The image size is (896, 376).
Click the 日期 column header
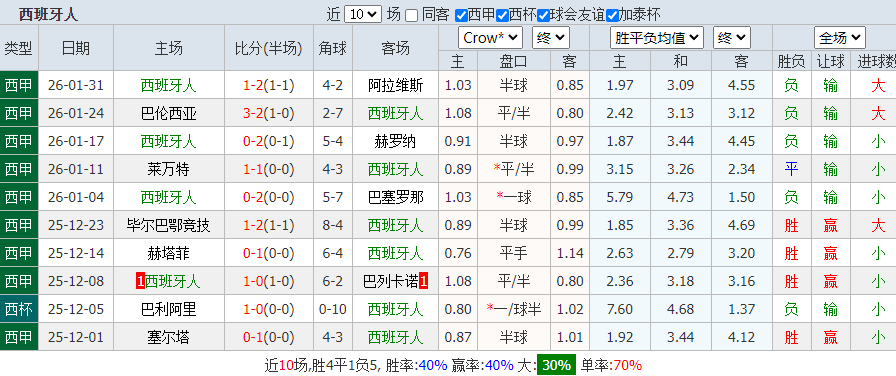tap(76, 48)
